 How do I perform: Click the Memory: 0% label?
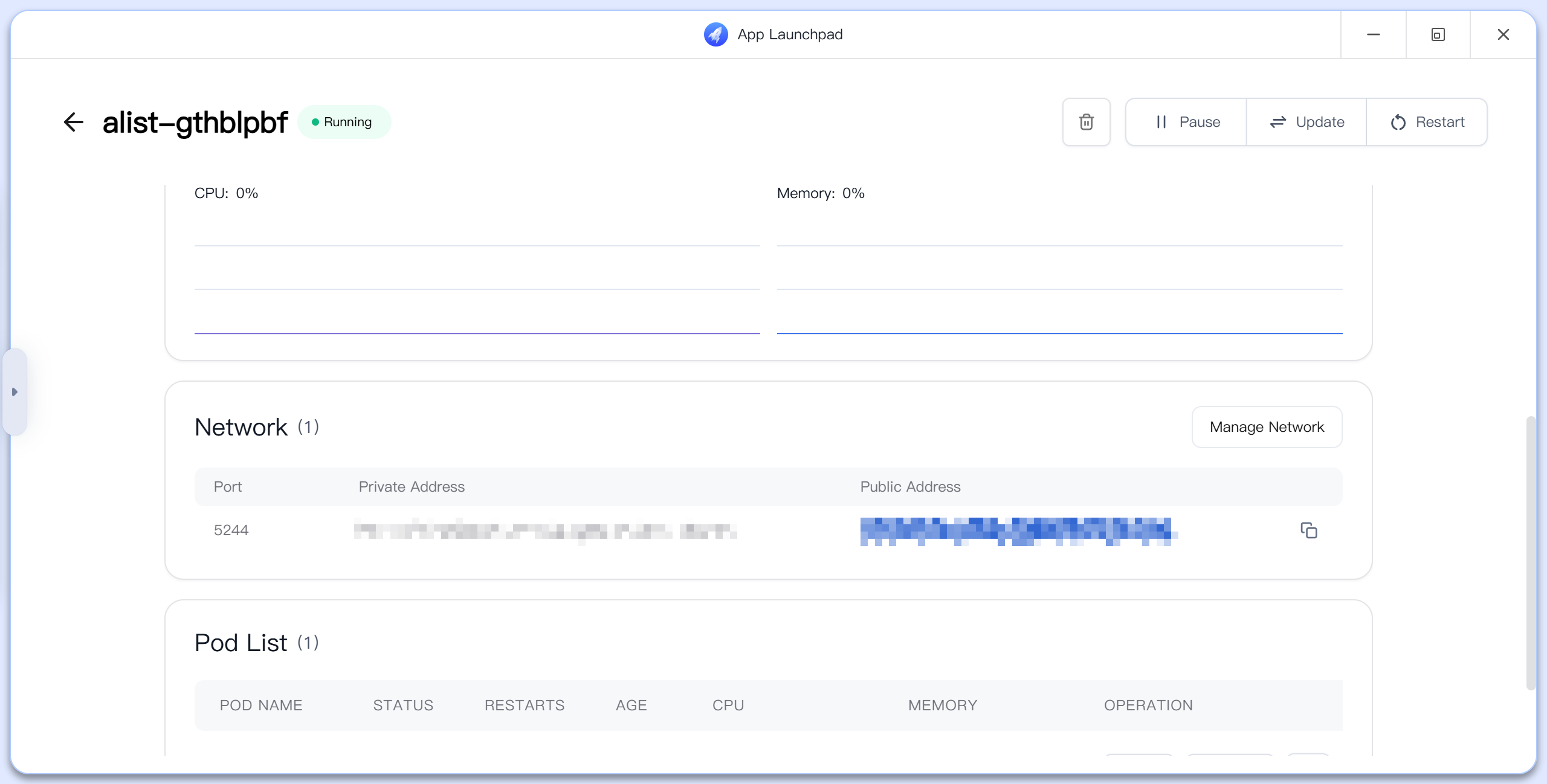pyautogui.click(x=820, y=193)
